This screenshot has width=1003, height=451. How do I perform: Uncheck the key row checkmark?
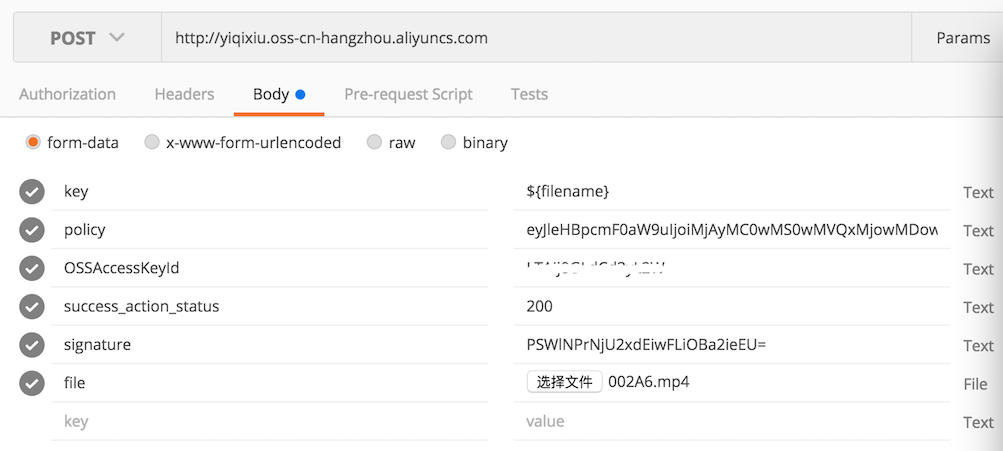pyautogui.click(x=32, y=192)
